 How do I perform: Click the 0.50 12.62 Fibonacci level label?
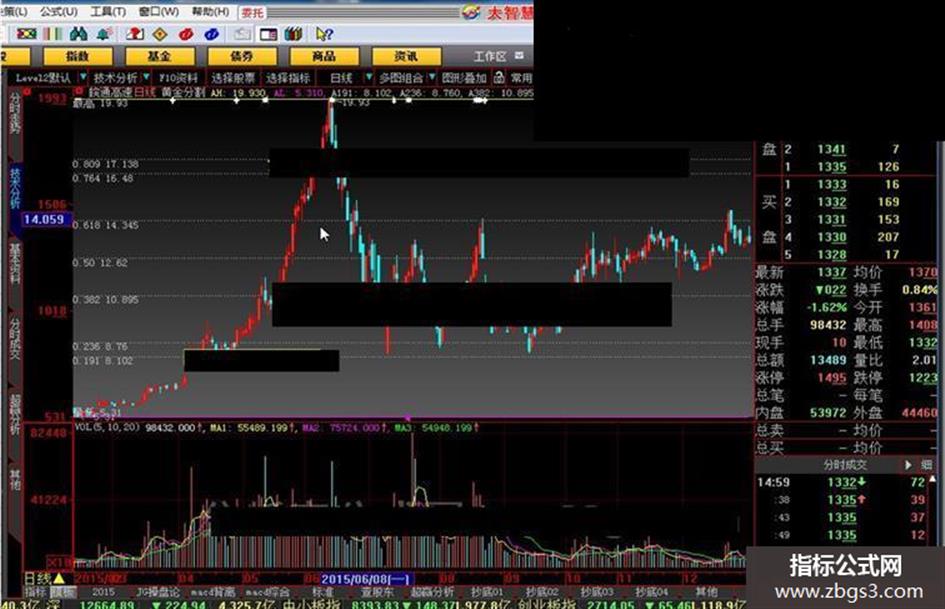pyautogui.click(x=100, y=262)
